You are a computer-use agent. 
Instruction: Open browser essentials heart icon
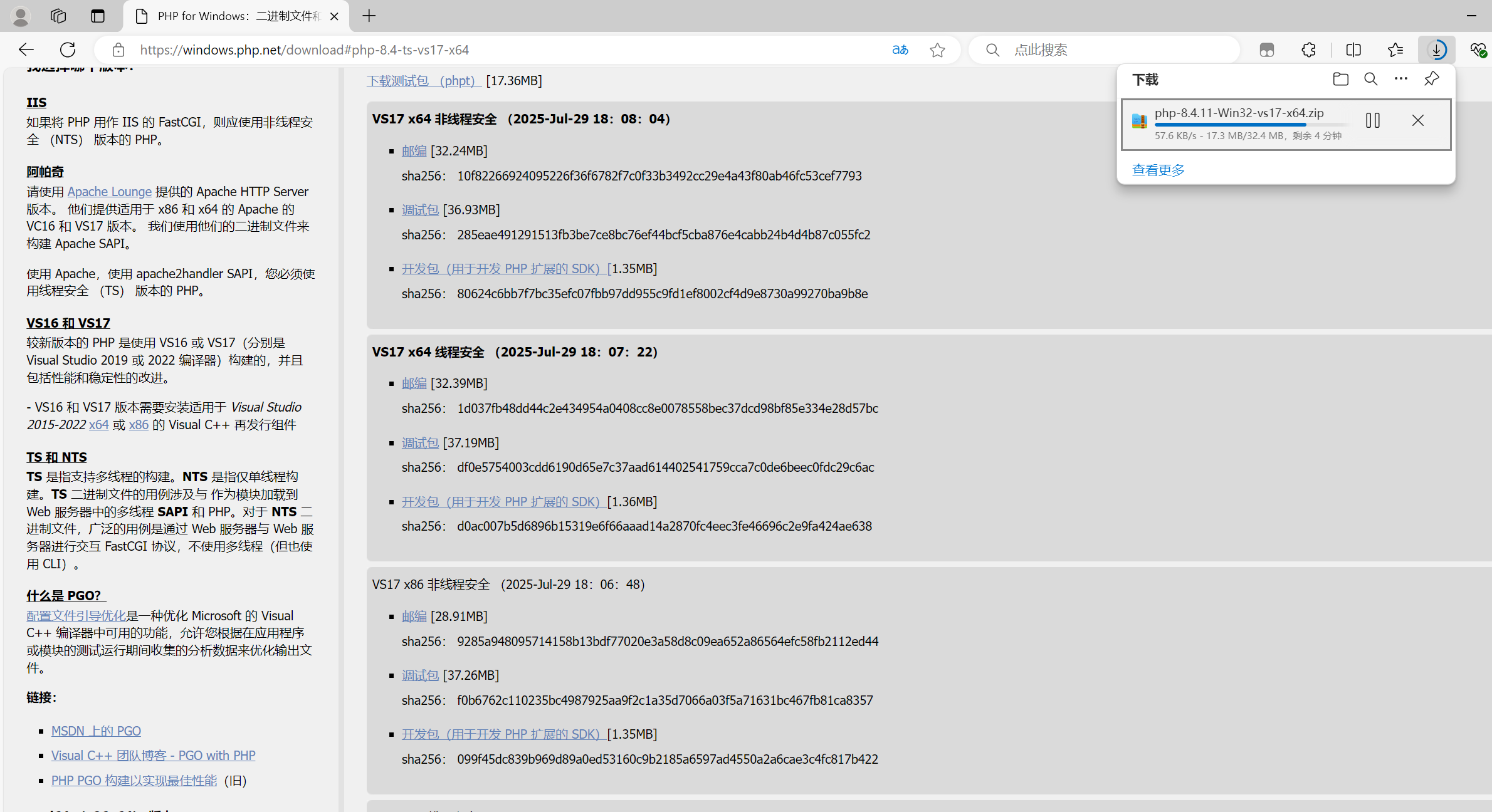click(x=1478, y=49)
